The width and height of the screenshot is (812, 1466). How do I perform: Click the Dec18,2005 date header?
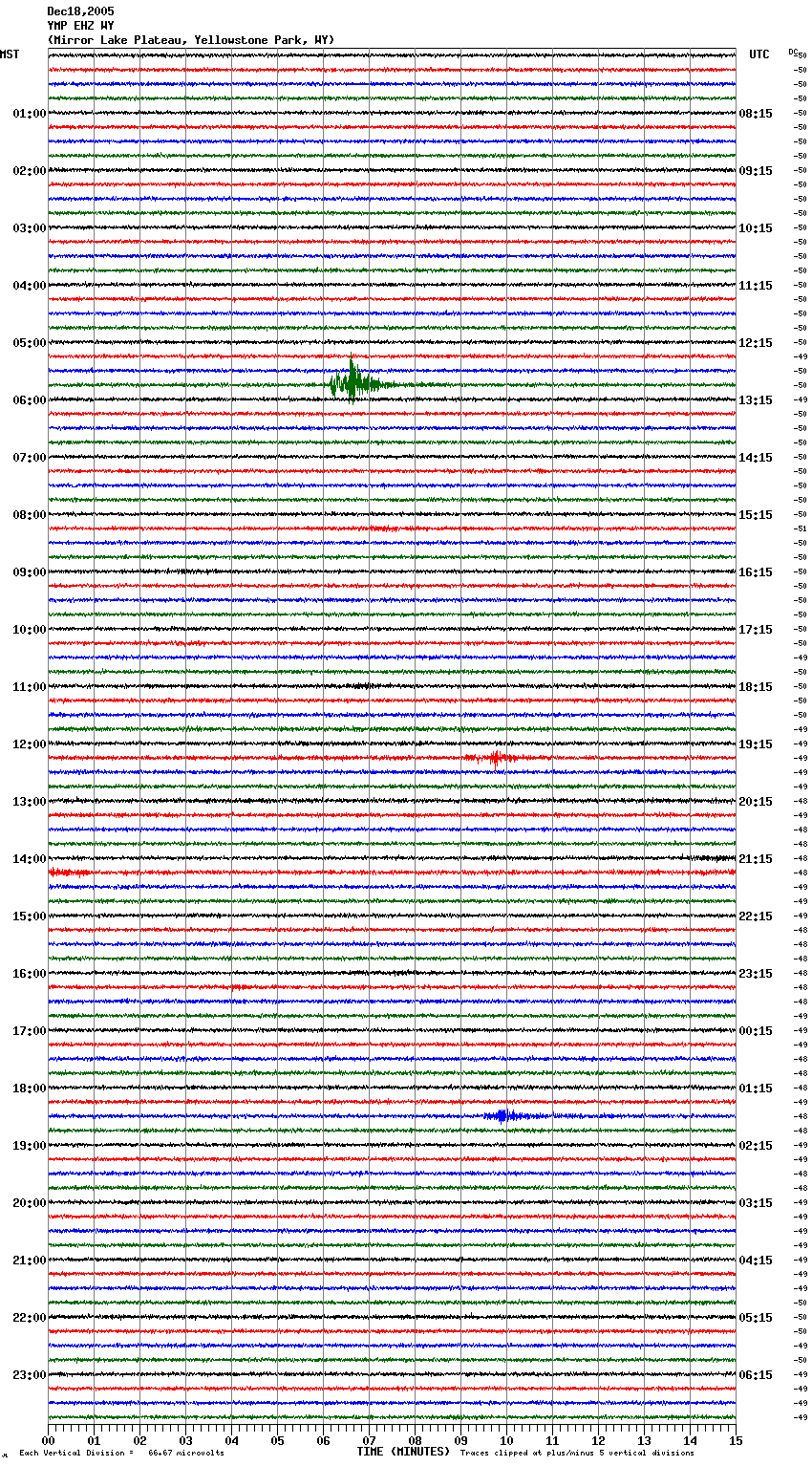pos(80,11)
